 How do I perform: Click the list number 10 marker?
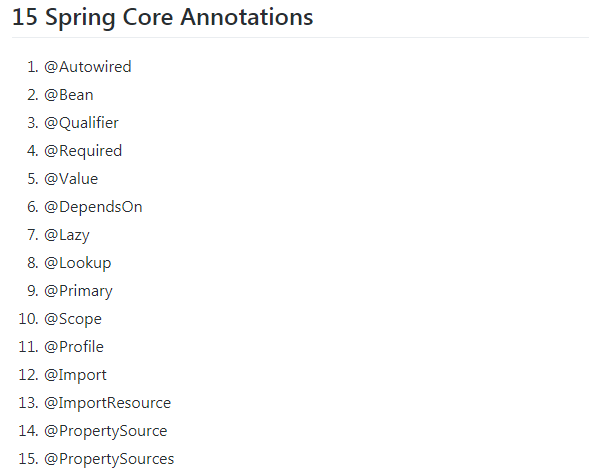[x=29, y=319]
